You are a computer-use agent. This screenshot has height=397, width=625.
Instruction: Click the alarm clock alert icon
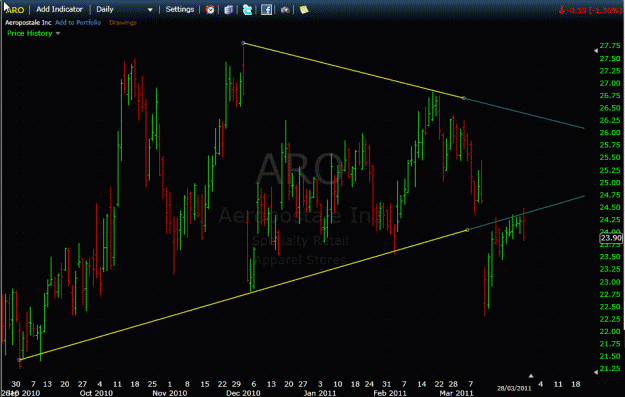click(210, 10)
